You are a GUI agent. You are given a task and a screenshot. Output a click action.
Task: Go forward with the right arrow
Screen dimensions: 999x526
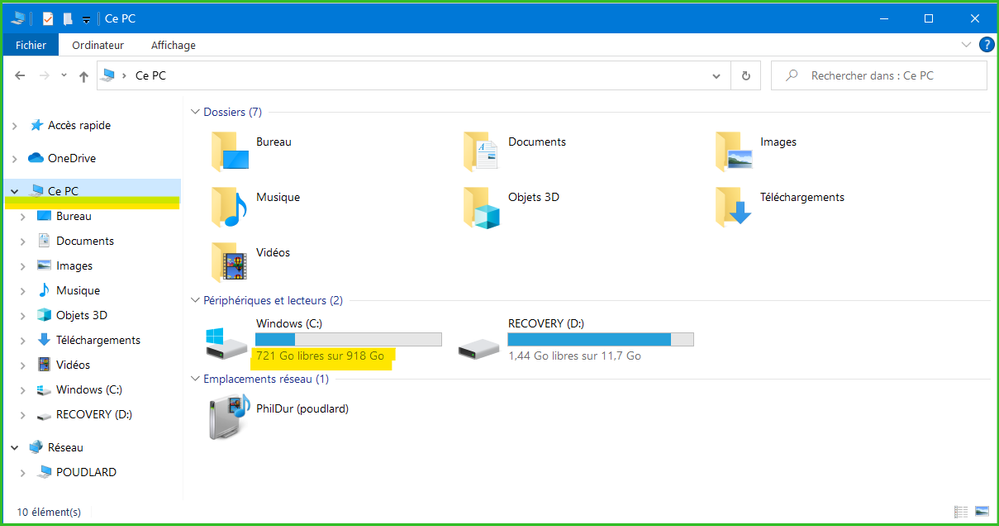[x=44, y=76]
